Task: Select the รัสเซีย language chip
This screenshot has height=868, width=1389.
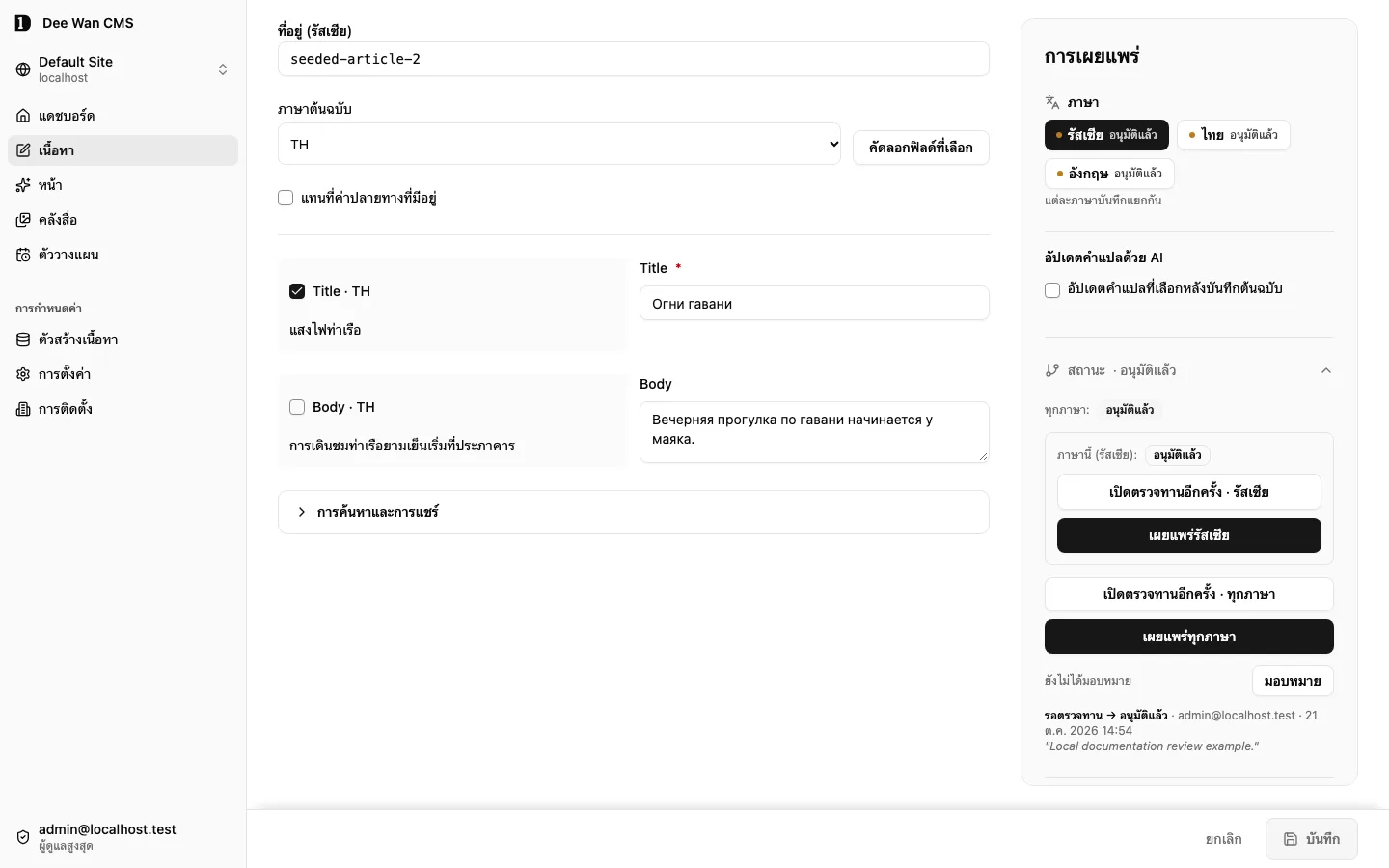Action: (1106, 135)
